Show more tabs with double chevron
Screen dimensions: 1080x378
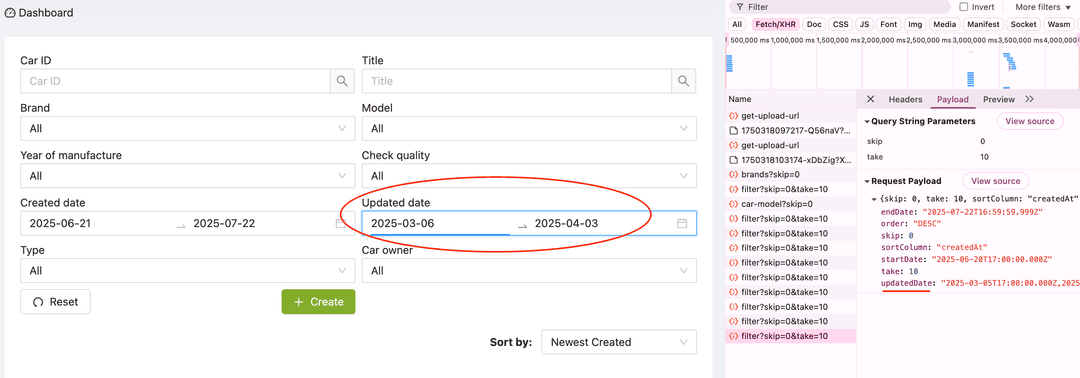pyautogui.click(x=1029, y=99)
